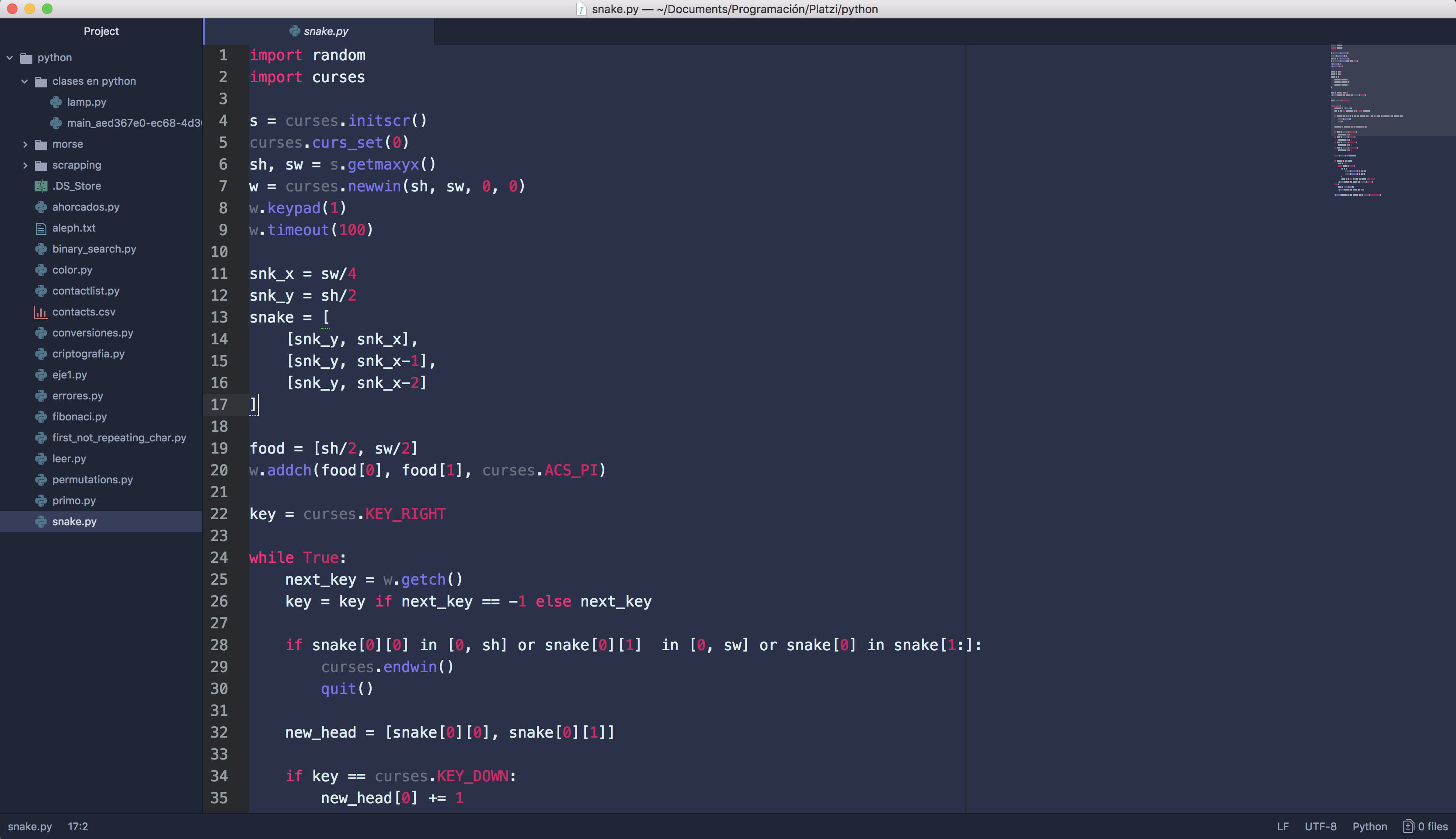
Task: Select snake.py file in project tree
Action: pyautogui.click(x=73, y=521)
